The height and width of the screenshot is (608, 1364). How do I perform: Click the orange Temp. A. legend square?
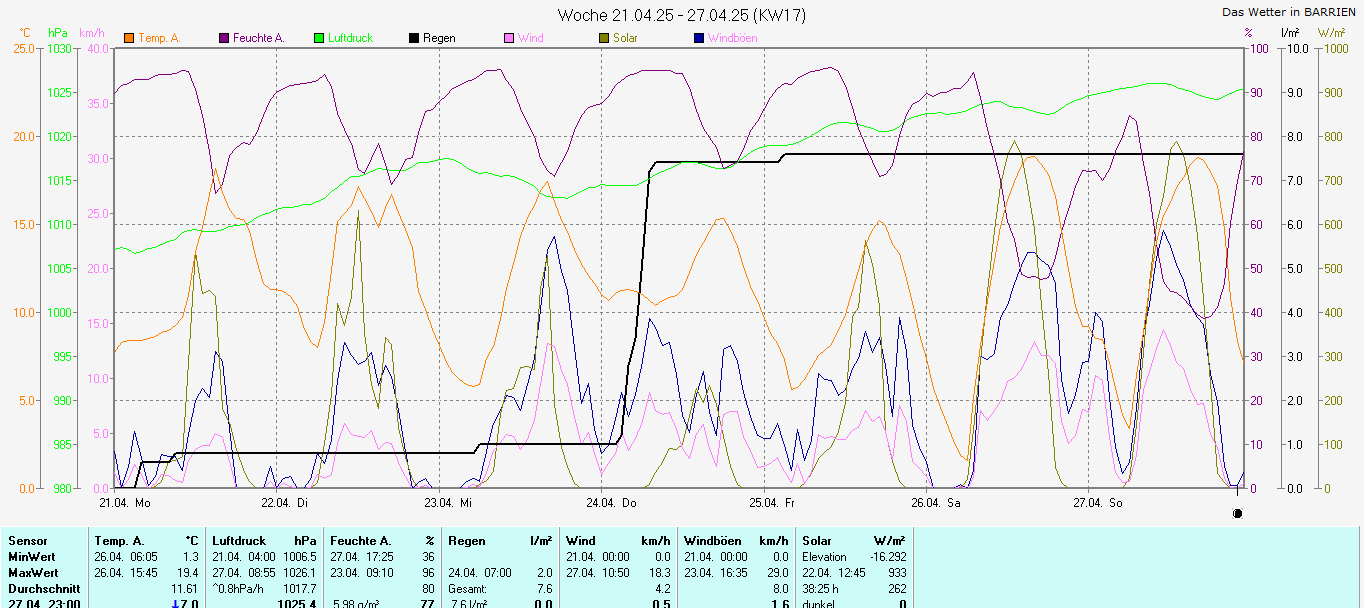(129, 38)
